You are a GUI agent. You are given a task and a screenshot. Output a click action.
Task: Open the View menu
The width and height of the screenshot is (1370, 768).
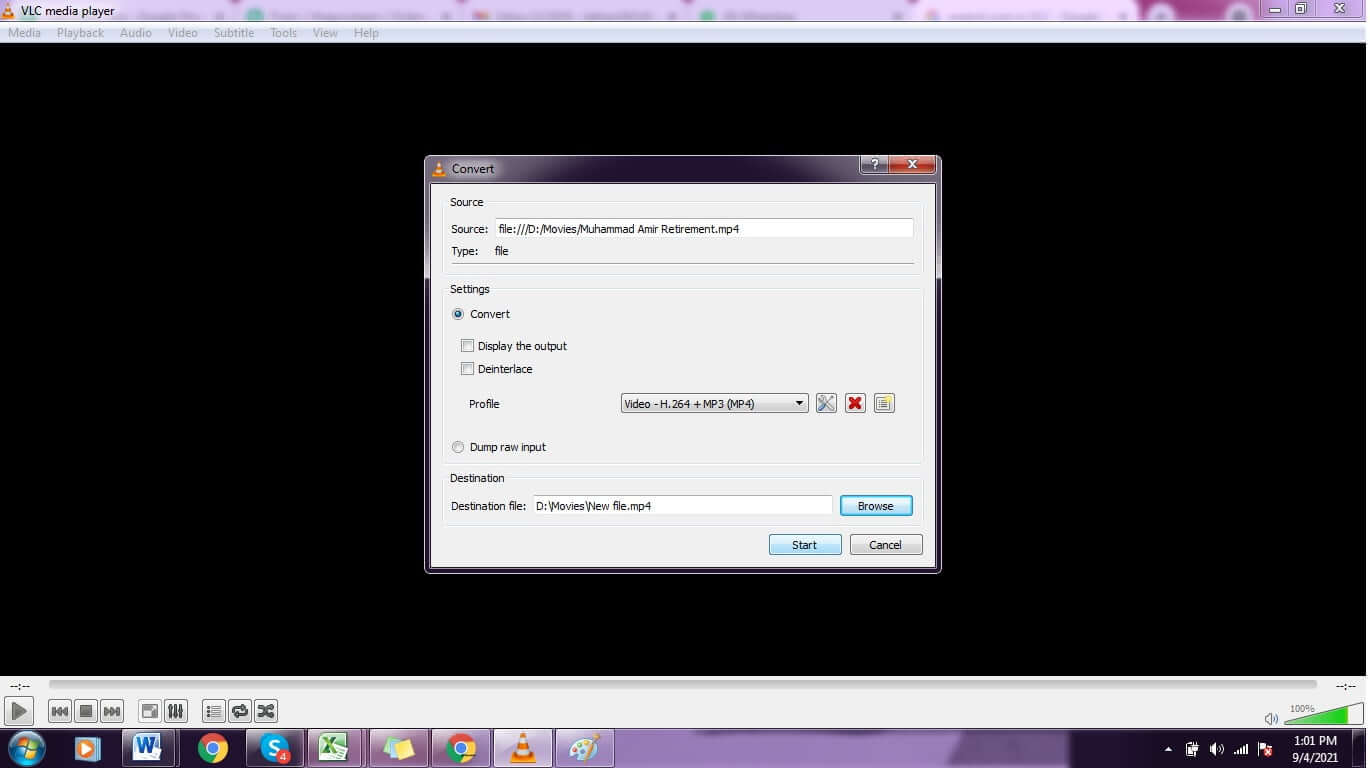click(325, 33)
